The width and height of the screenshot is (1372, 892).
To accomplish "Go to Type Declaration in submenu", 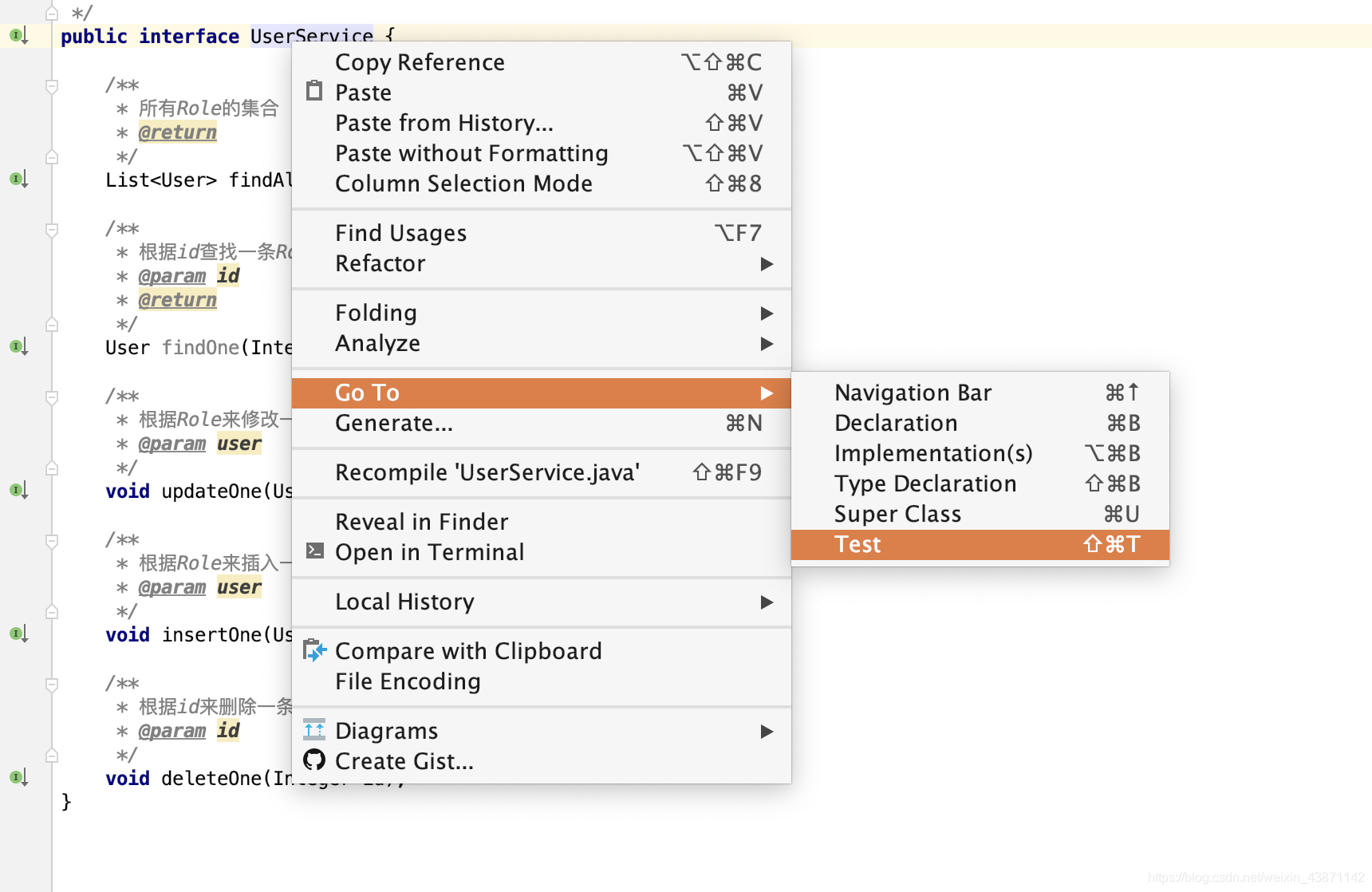I will point(980,483).
